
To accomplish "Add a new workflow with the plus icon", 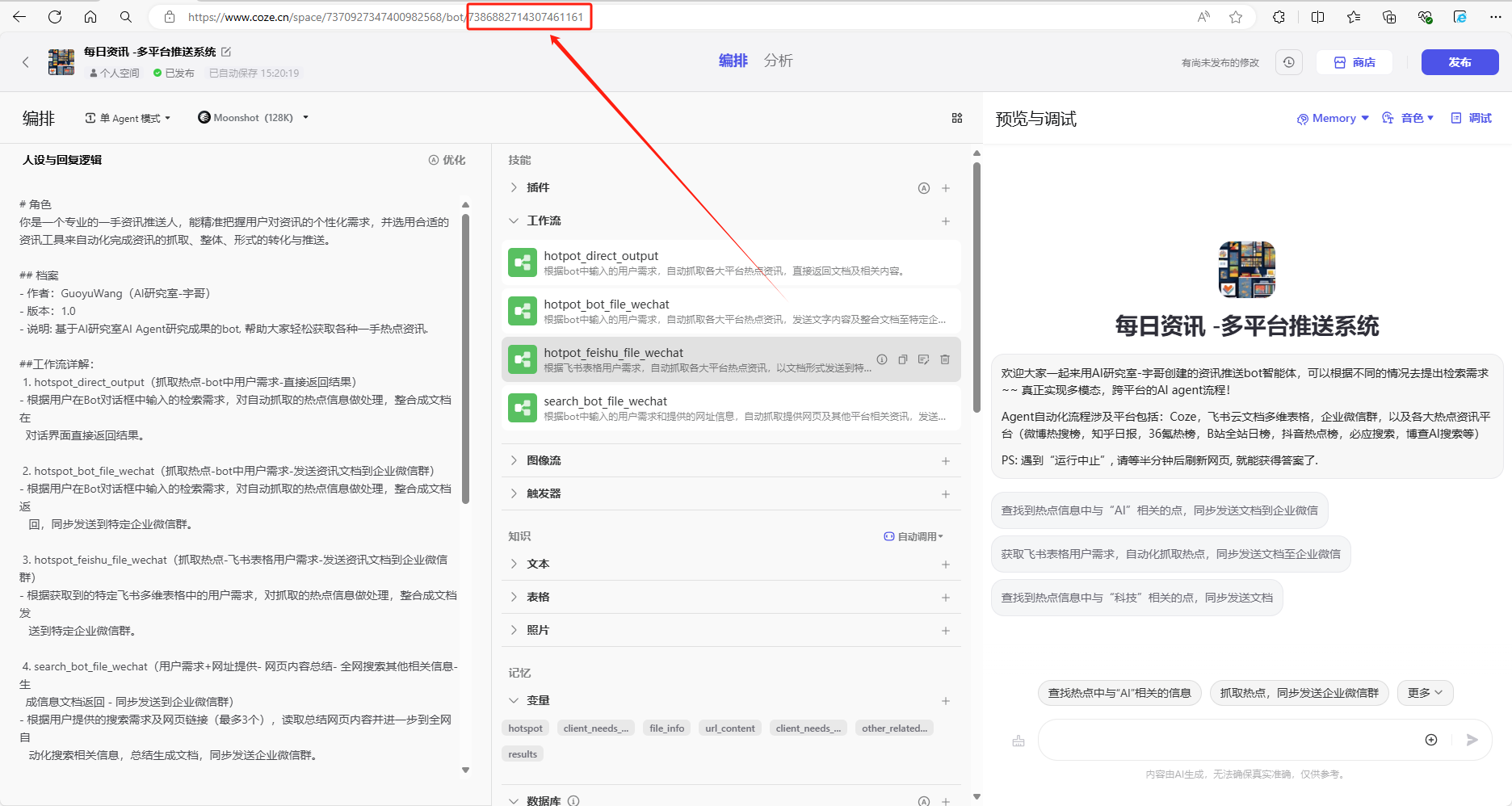I will point(945,220).
